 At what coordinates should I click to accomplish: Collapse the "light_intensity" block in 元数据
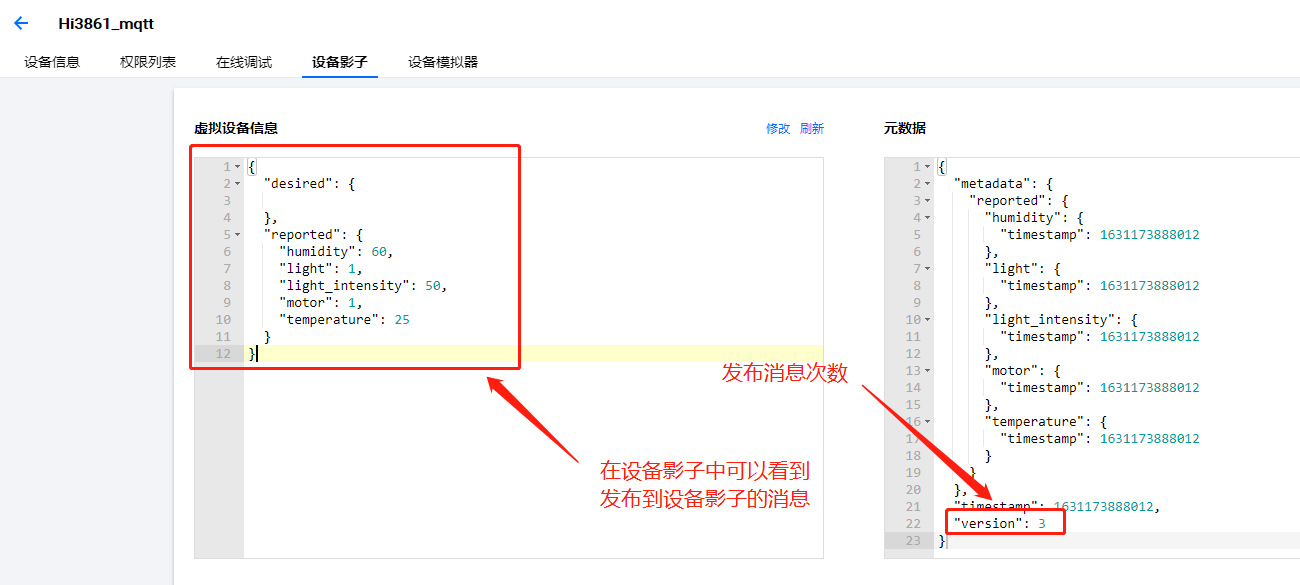(927, 320)
